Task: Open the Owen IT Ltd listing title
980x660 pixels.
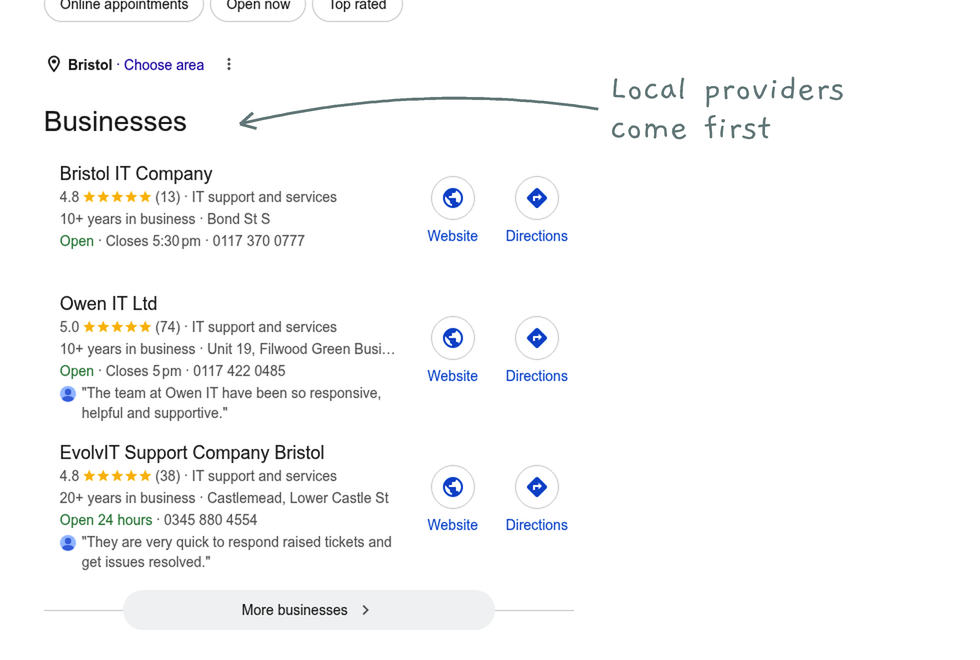Action: 108,303
